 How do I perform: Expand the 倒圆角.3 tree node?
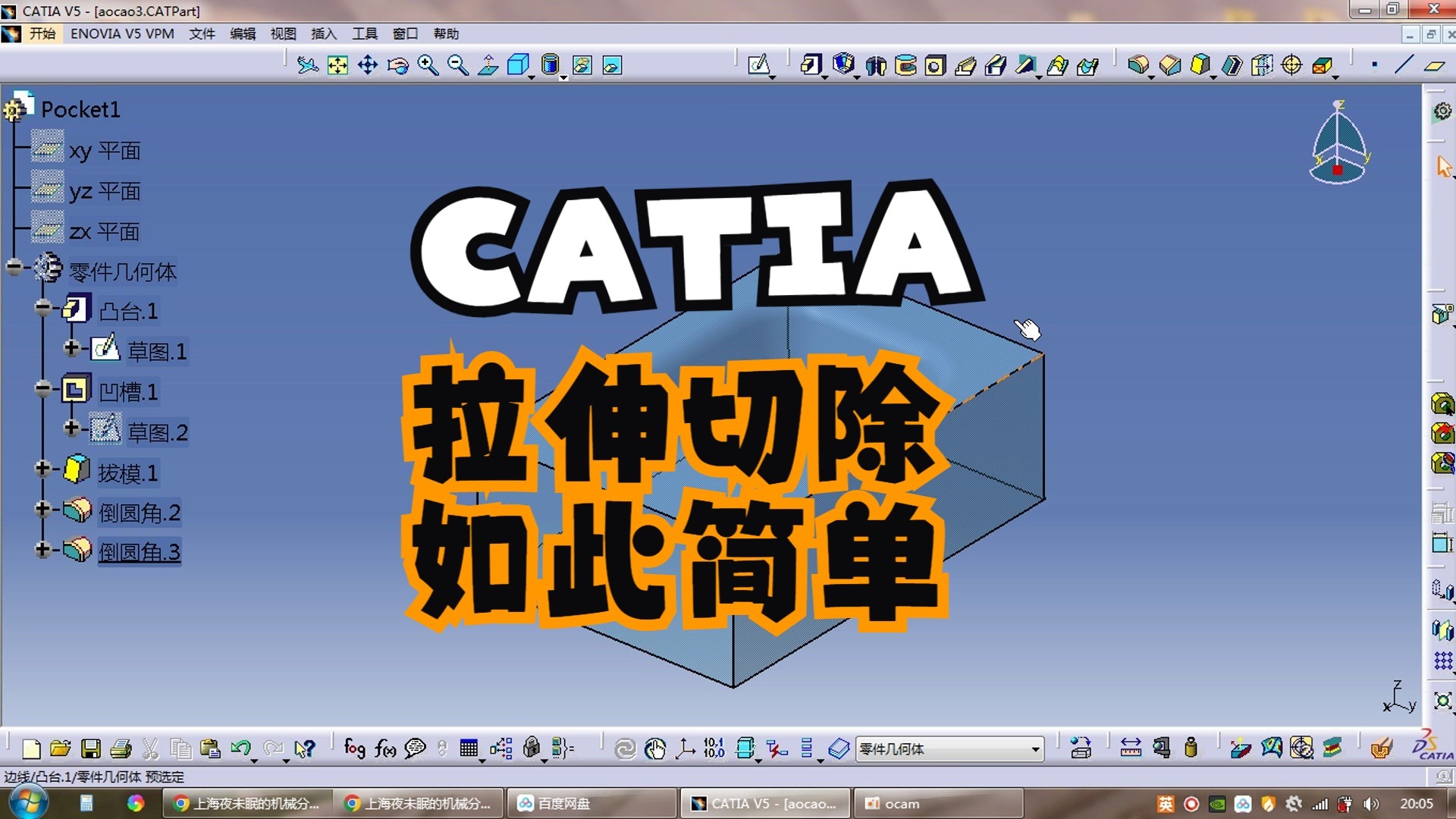[43, 549]
